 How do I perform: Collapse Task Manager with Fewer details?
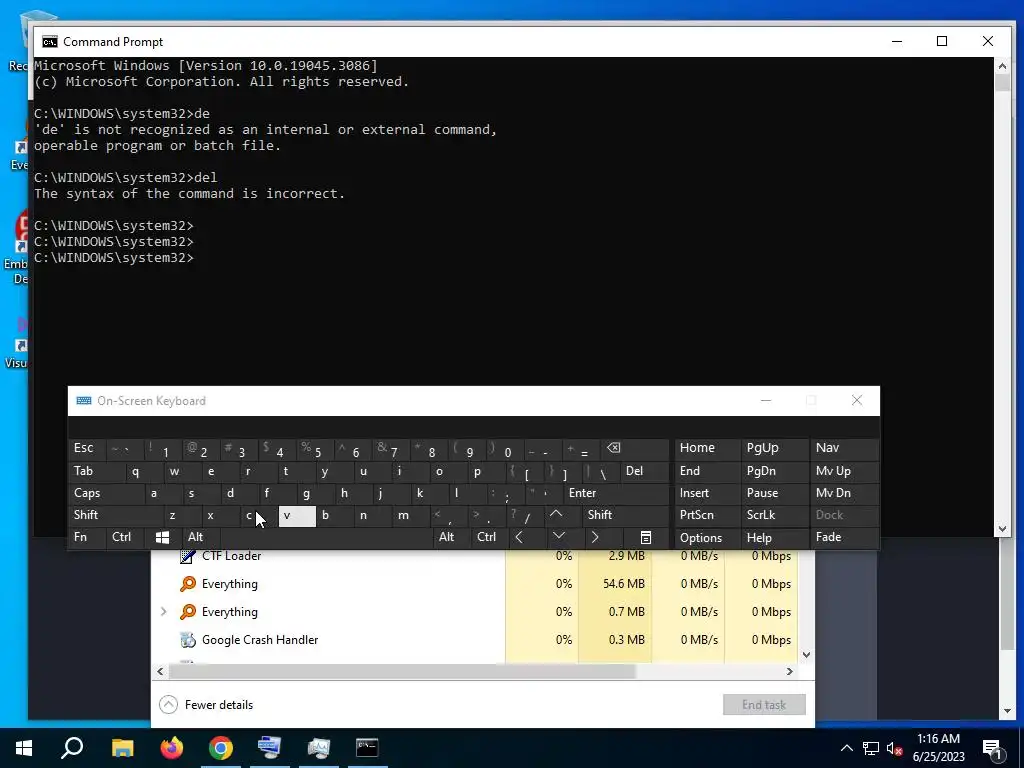[x=206, y=705]
